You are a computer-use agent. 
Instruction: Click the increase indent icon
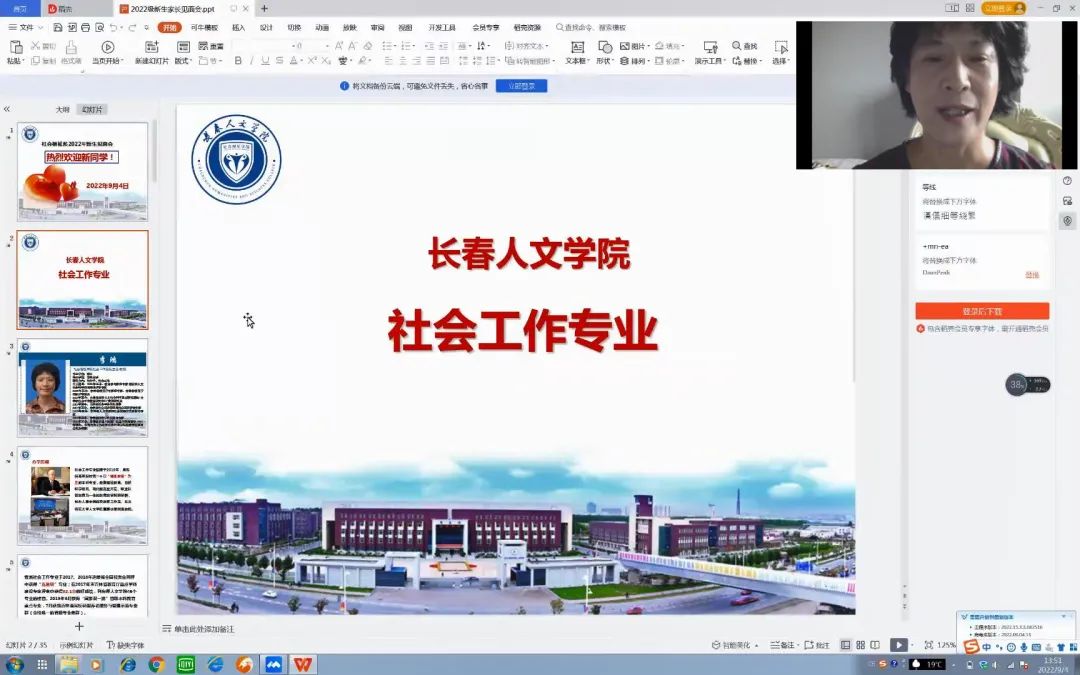click(443, 45)
